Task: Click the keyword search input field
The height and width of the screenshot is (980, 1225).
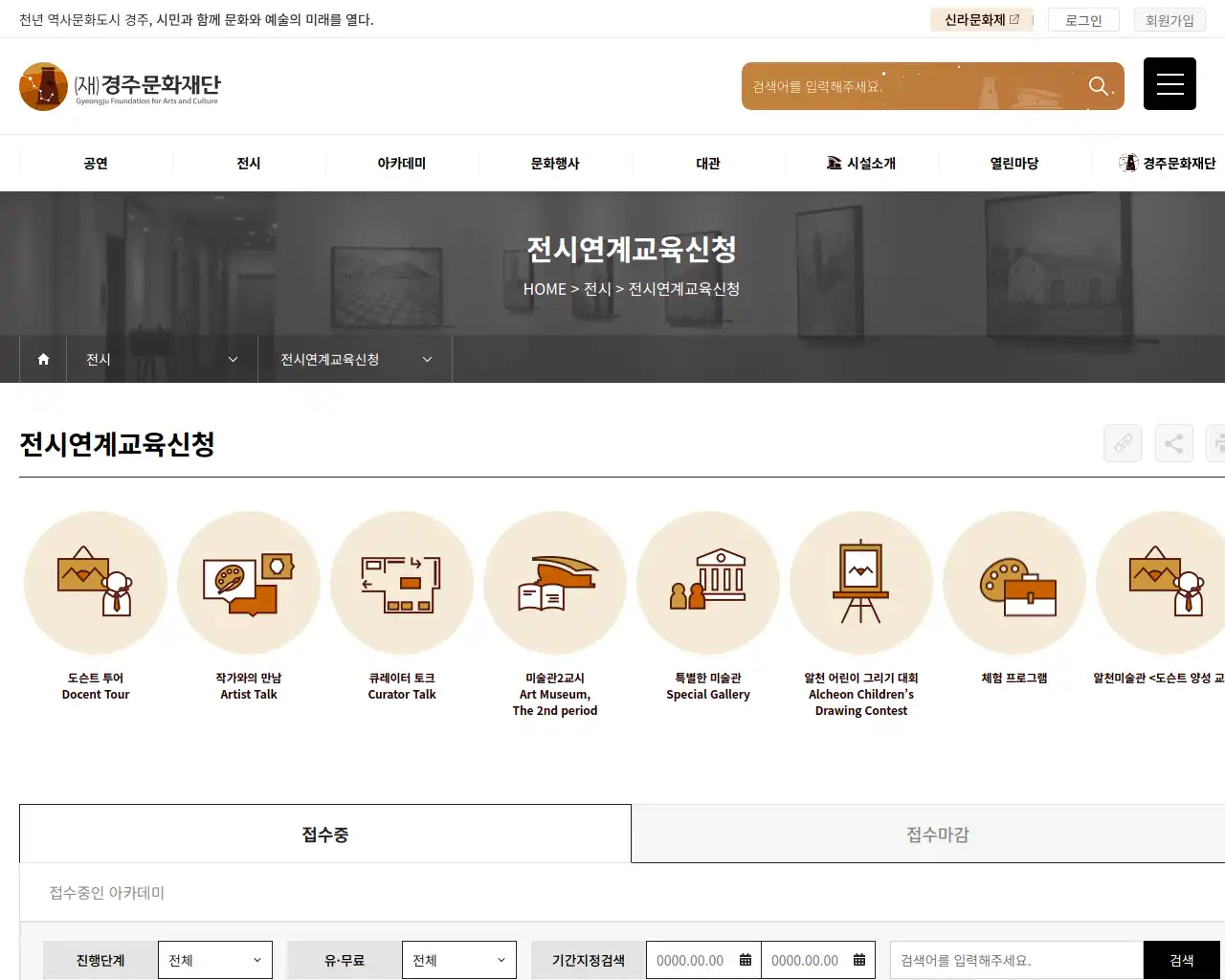Action: 1014,960
